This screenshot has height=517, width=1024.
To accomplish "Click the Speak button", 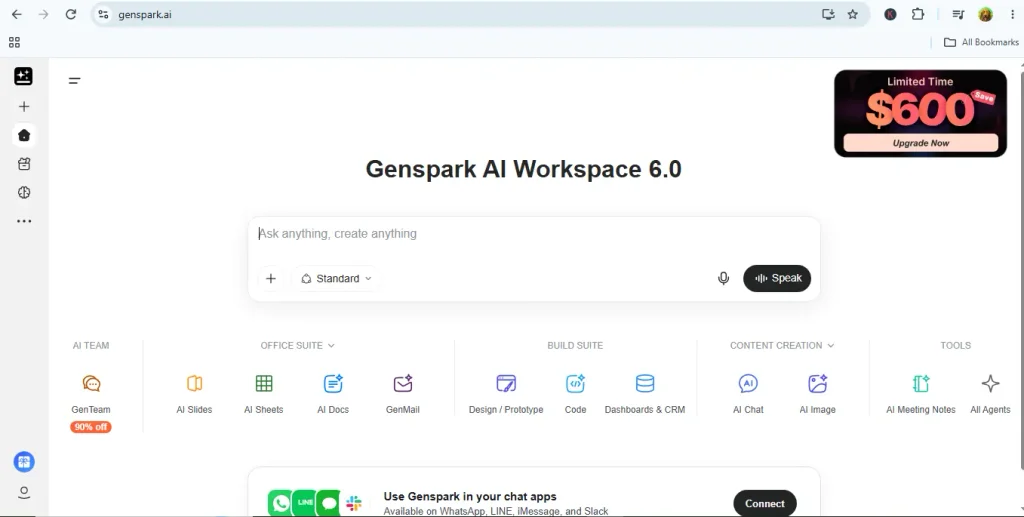I will coord(777,279).
